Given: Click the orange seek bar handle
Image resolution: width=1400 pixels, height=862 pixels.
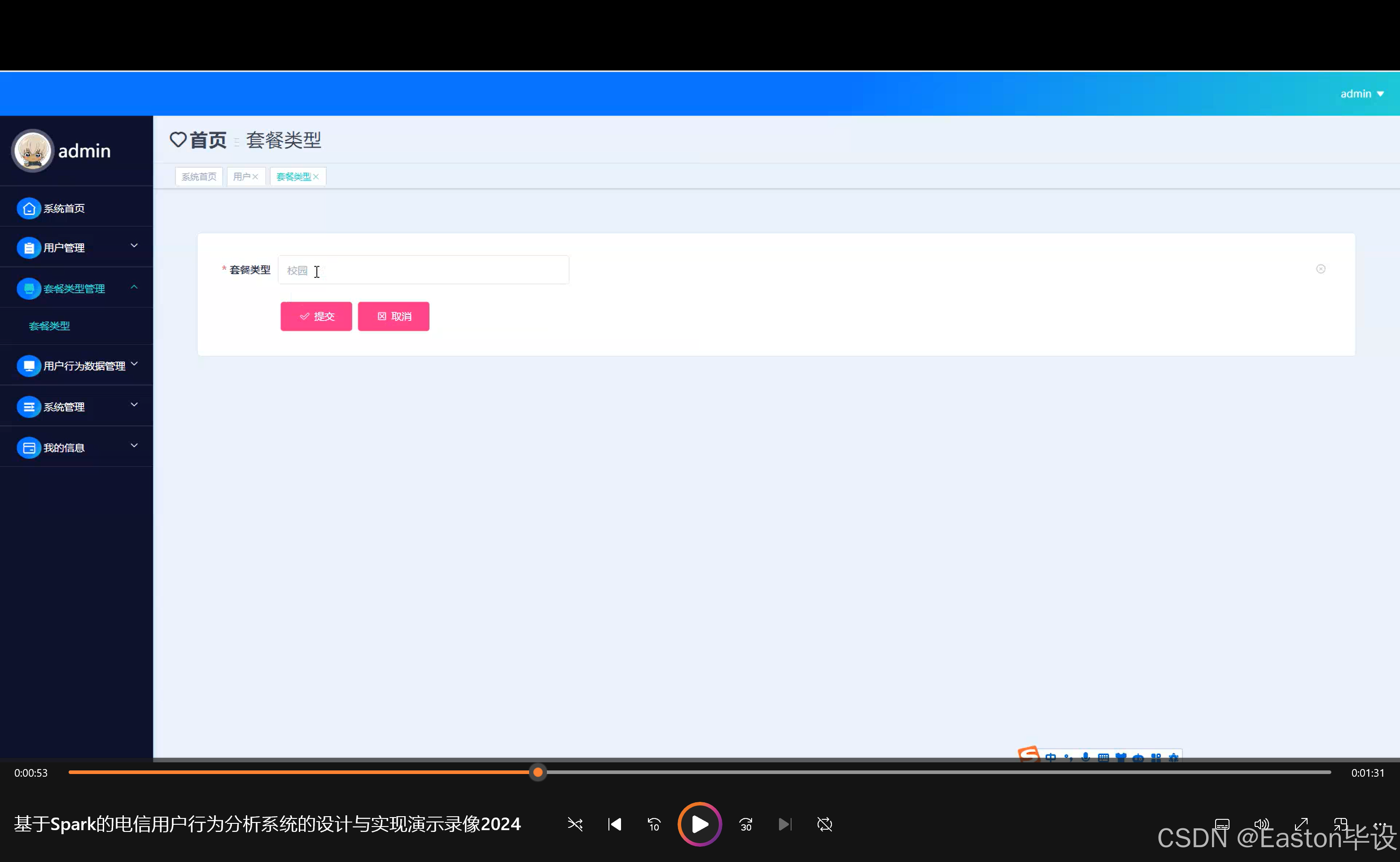Looking at the screenshot, I should [x=537, y=773].
